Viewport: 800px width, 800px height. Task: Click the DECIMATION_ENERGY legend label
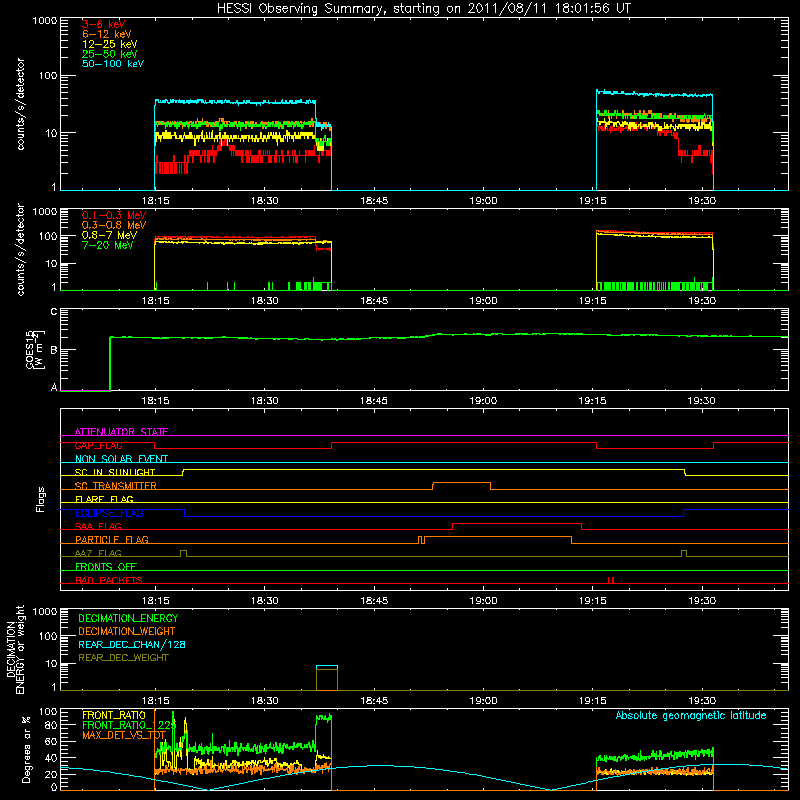pyautogui.click(x=128, y=618)
